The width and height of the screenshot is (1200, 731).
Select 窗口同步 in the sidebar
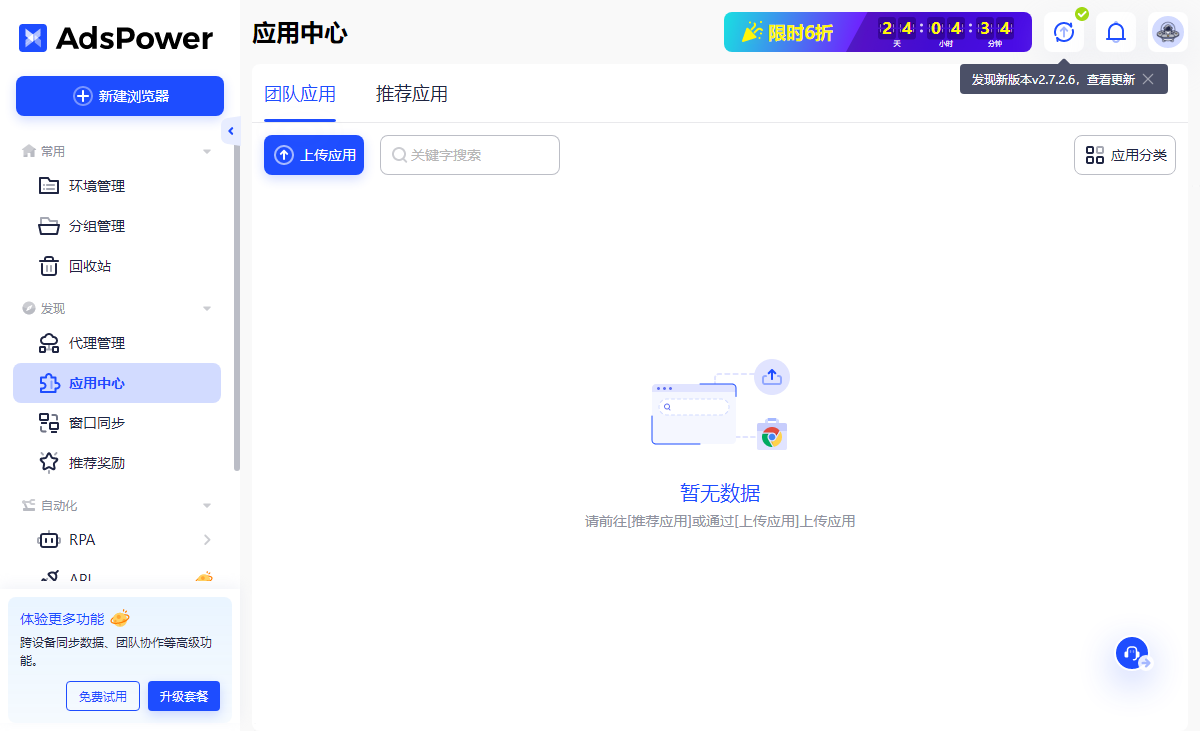[x=97, y=423]
